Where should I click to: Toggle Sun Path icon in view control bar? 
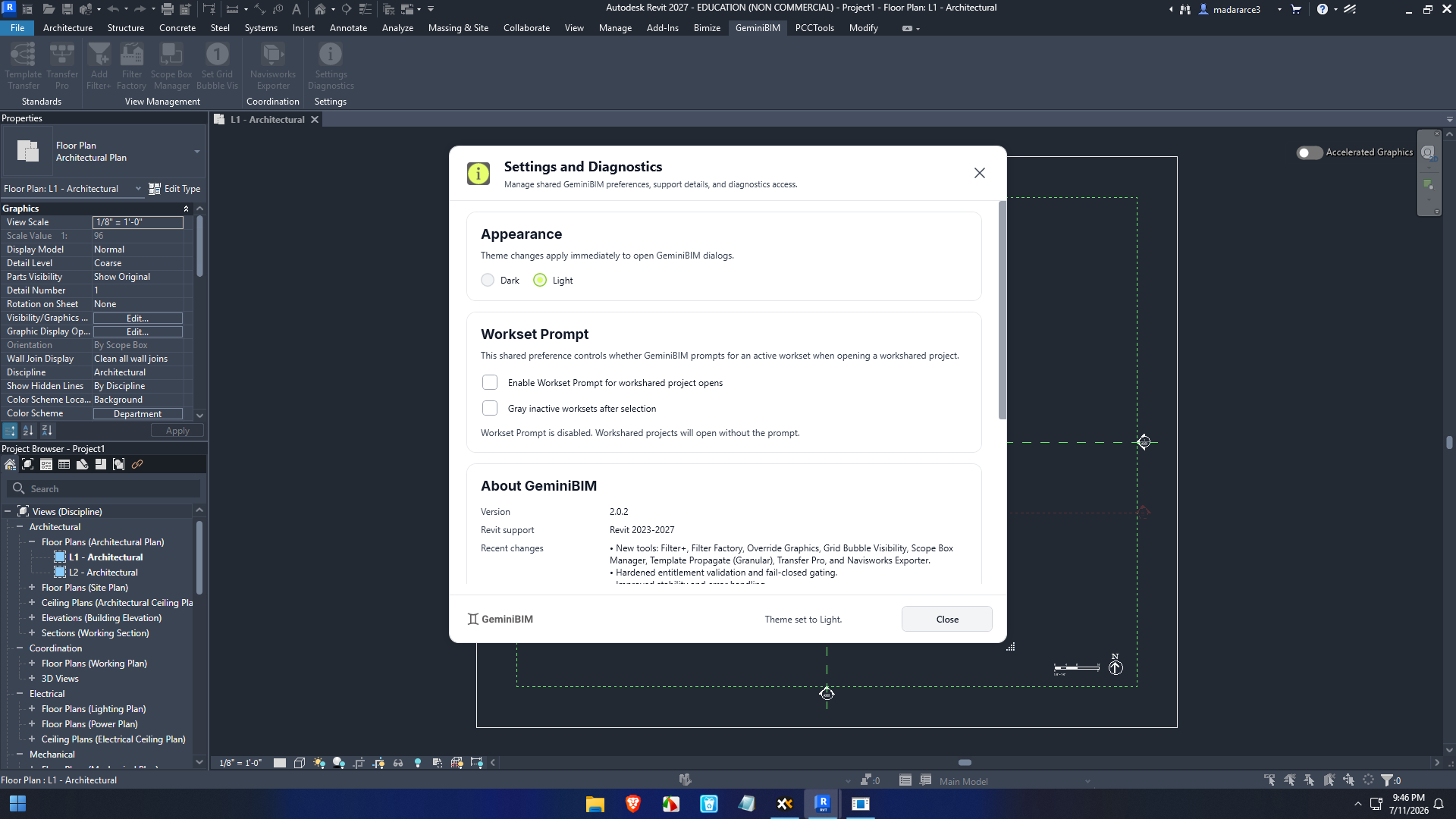319,763
